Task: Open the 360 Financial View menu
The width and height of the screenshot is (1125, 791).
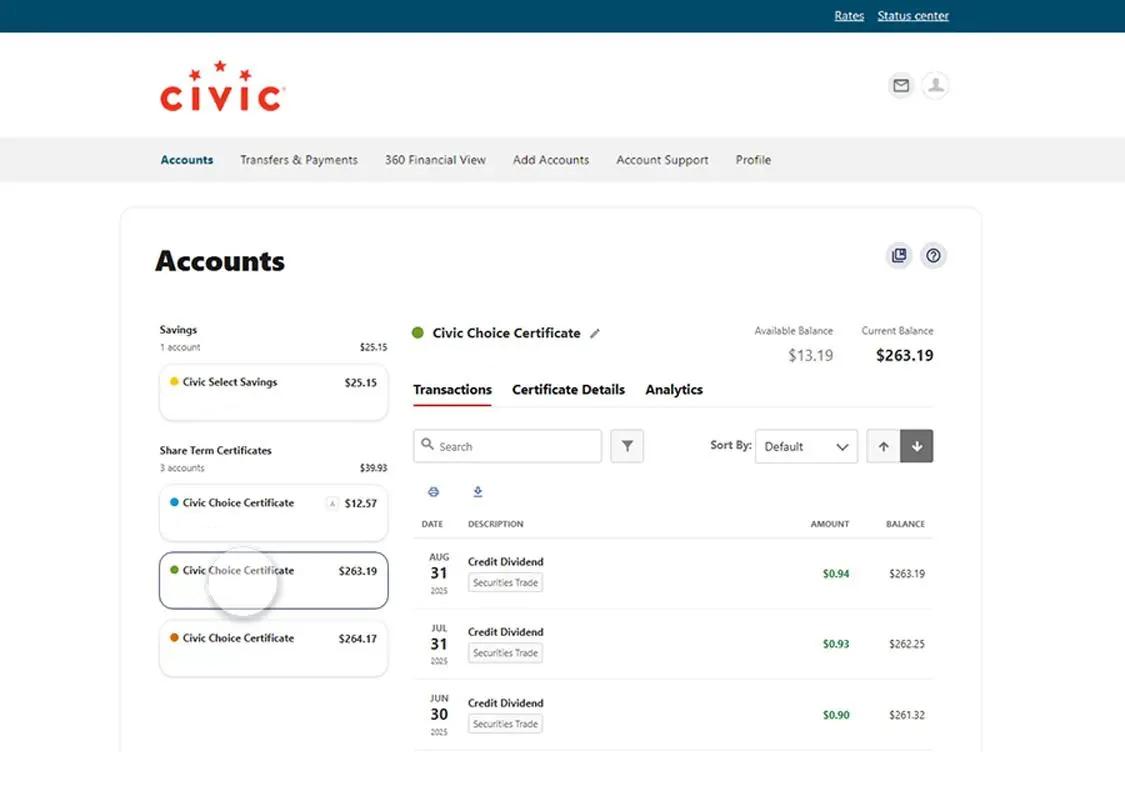Action: click(434, 160)
